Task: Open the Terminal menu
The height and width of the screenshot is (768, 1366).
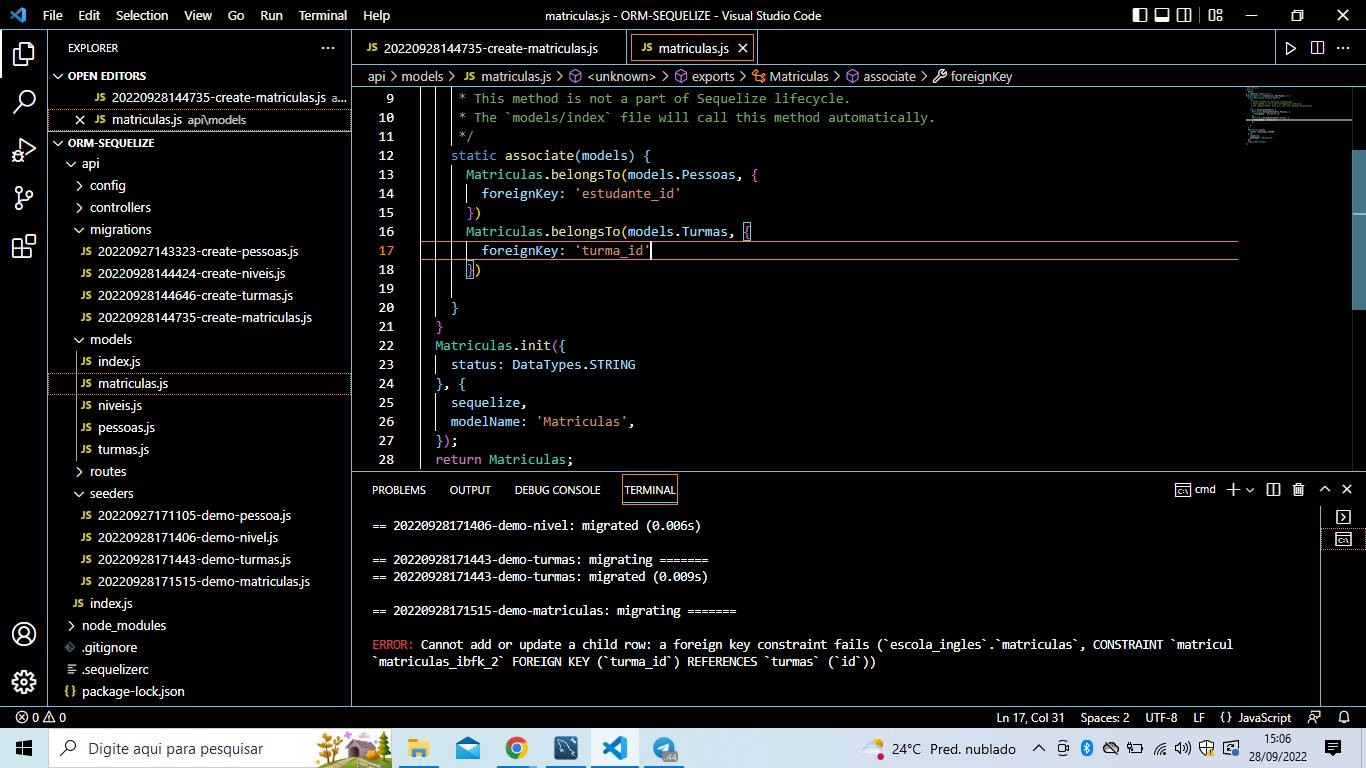Action: click(323, 15)
